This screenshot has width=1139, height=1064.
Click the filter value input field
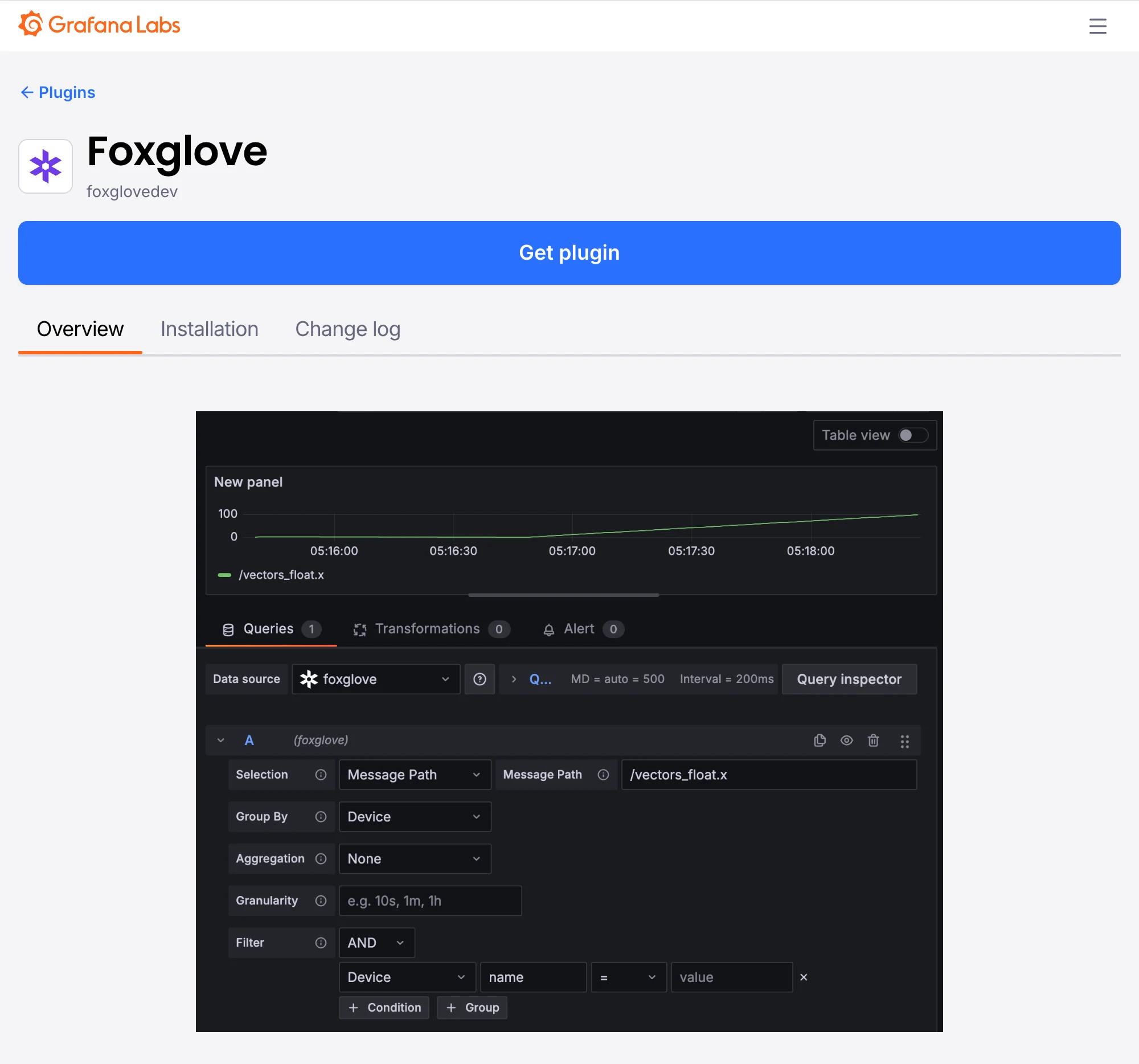[x=732, y=977]
